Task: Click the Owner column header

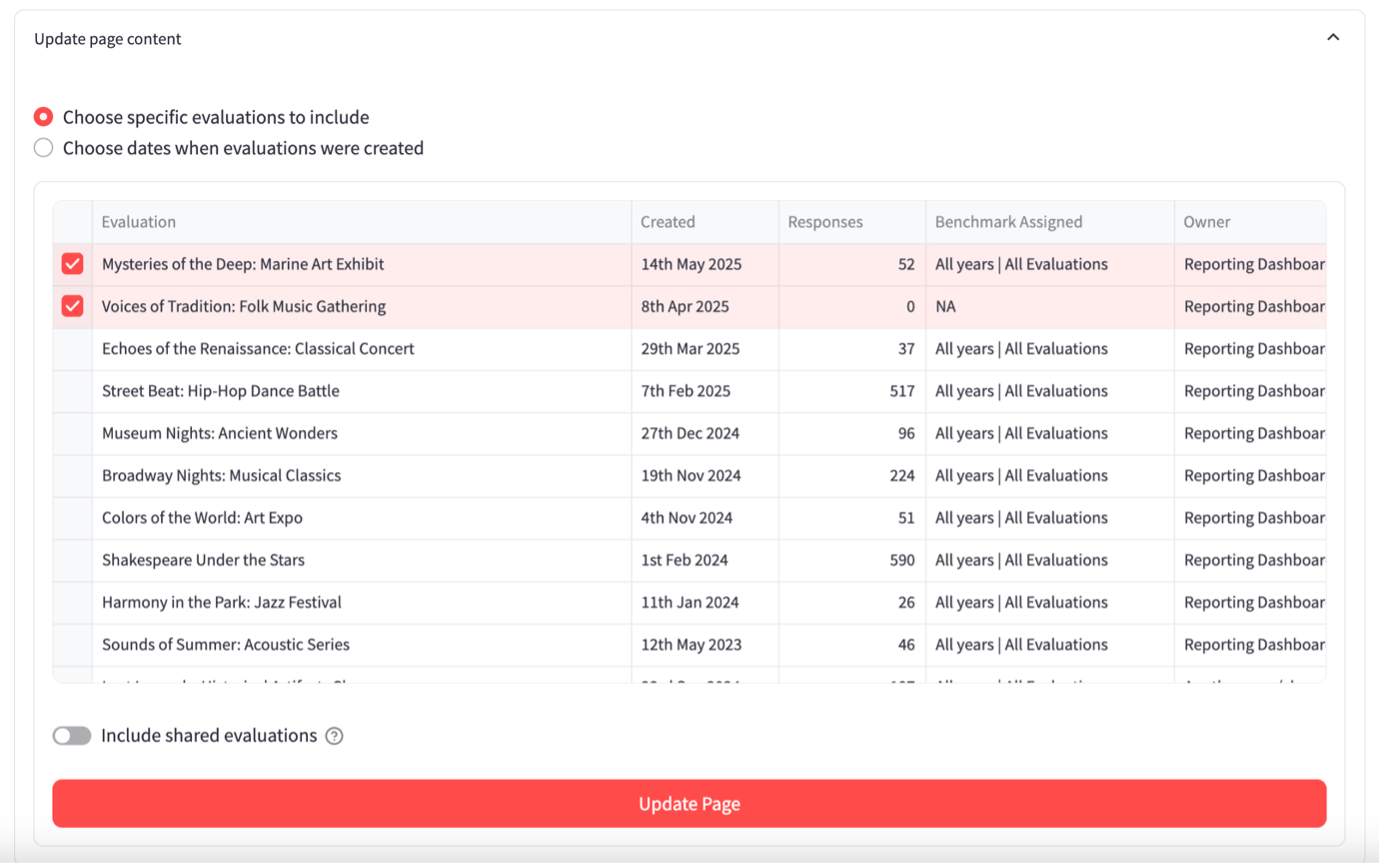Action: 1207,222
